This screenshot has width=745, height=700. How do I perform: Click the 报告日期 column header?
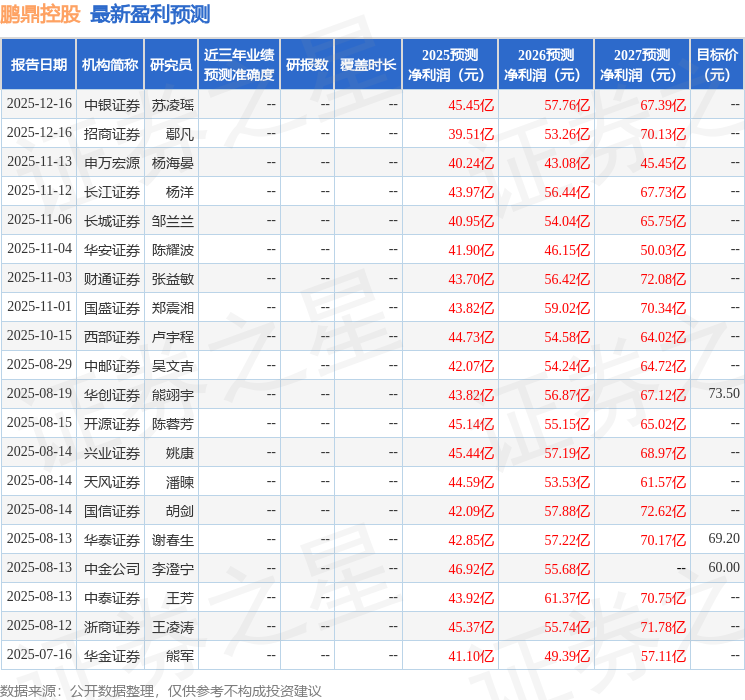(x=38, y=65)
